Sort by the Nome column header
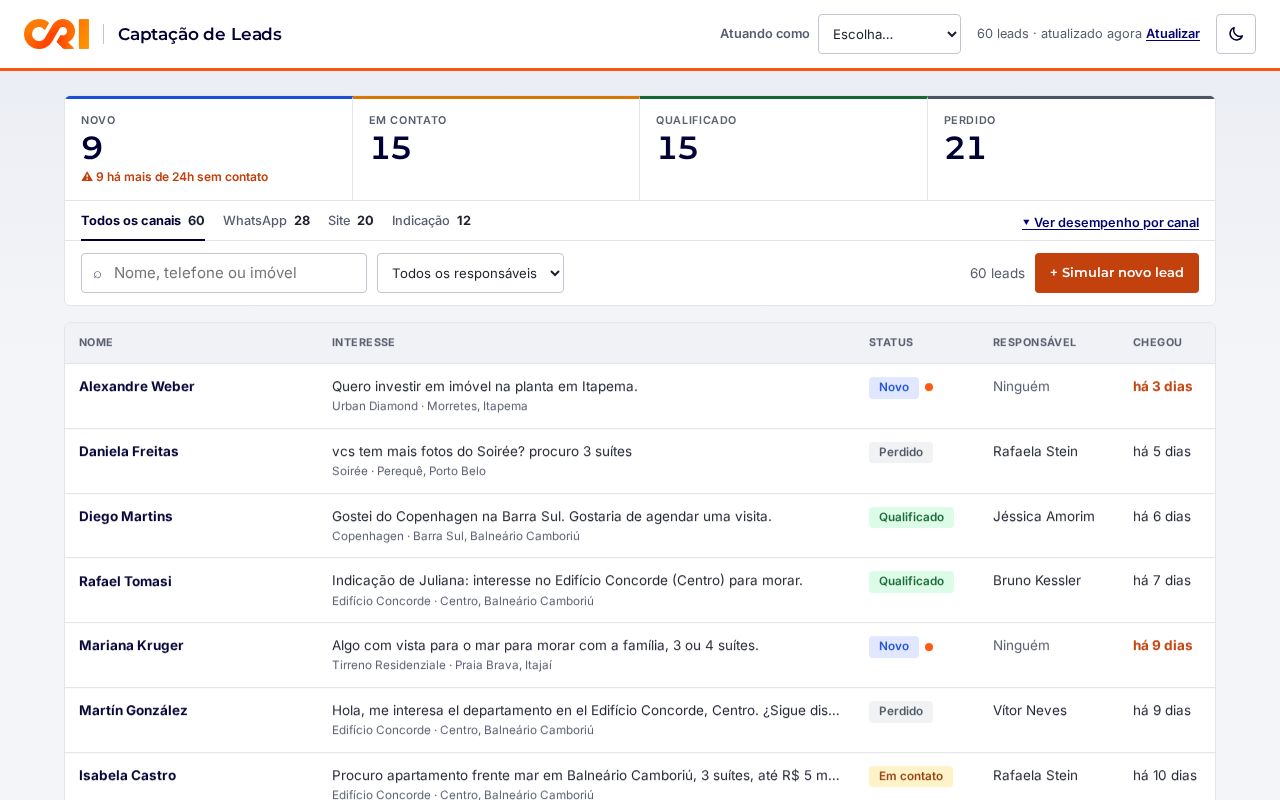Image resolution: width=1280 pixels, height=800 pixels. pos(96,342)
